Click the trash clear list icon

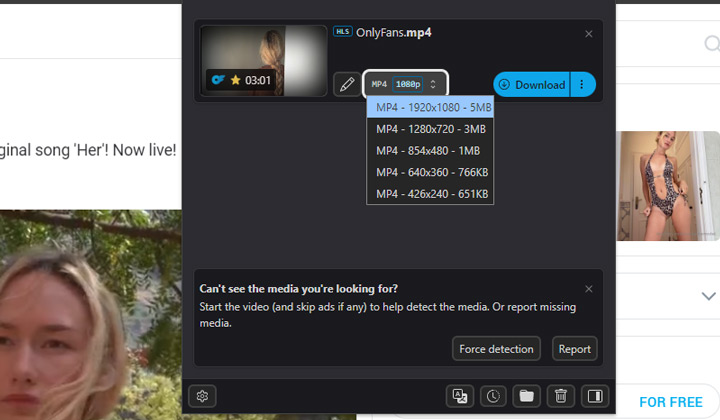click(x=561, y=396)
